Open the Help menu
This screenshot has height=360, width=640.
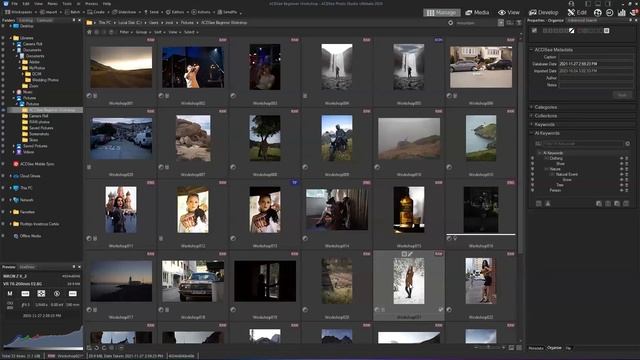click(107, 4)
